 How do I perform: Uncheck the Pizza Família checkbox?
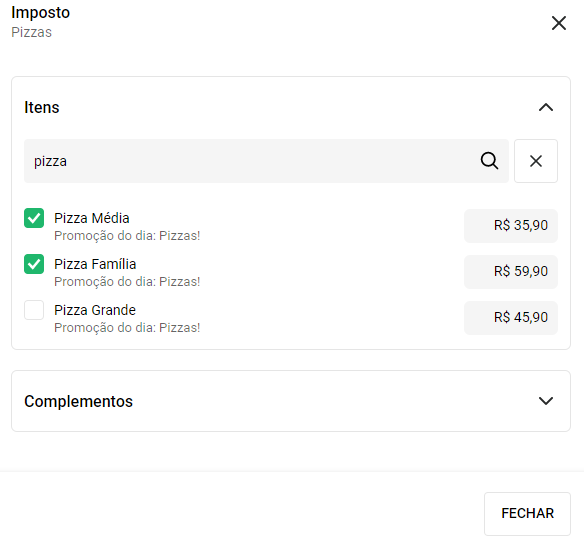pyautogui.click(x=34, y=264)
